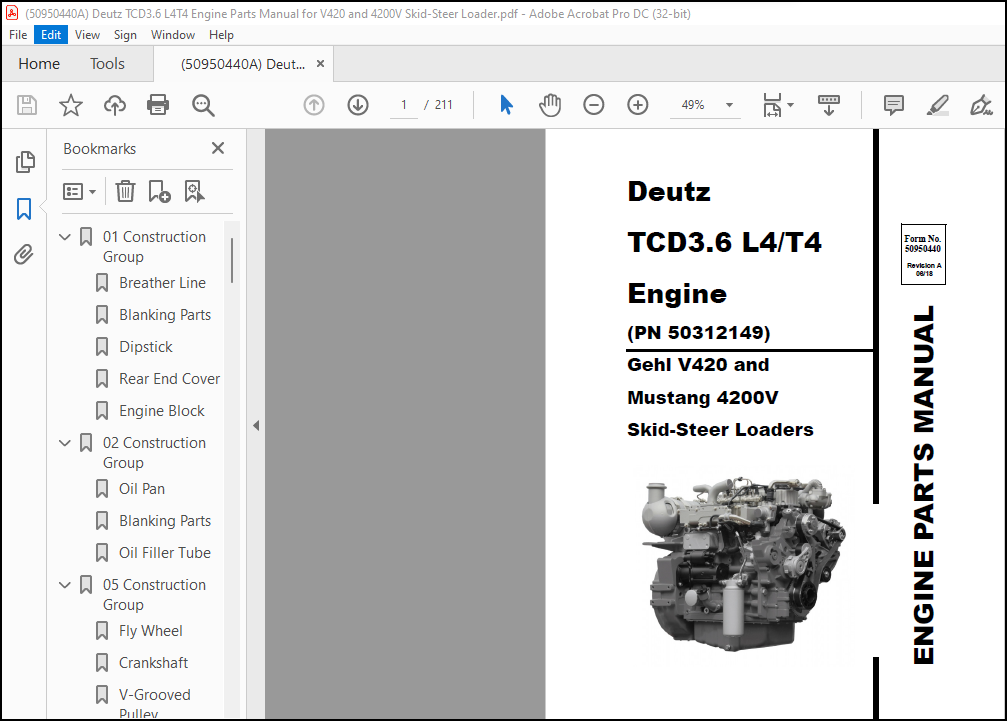Open the 02 Construction Group bookmark
Image resolution: width=1007 pixels, height=721 pixels.
pos(154,453)
